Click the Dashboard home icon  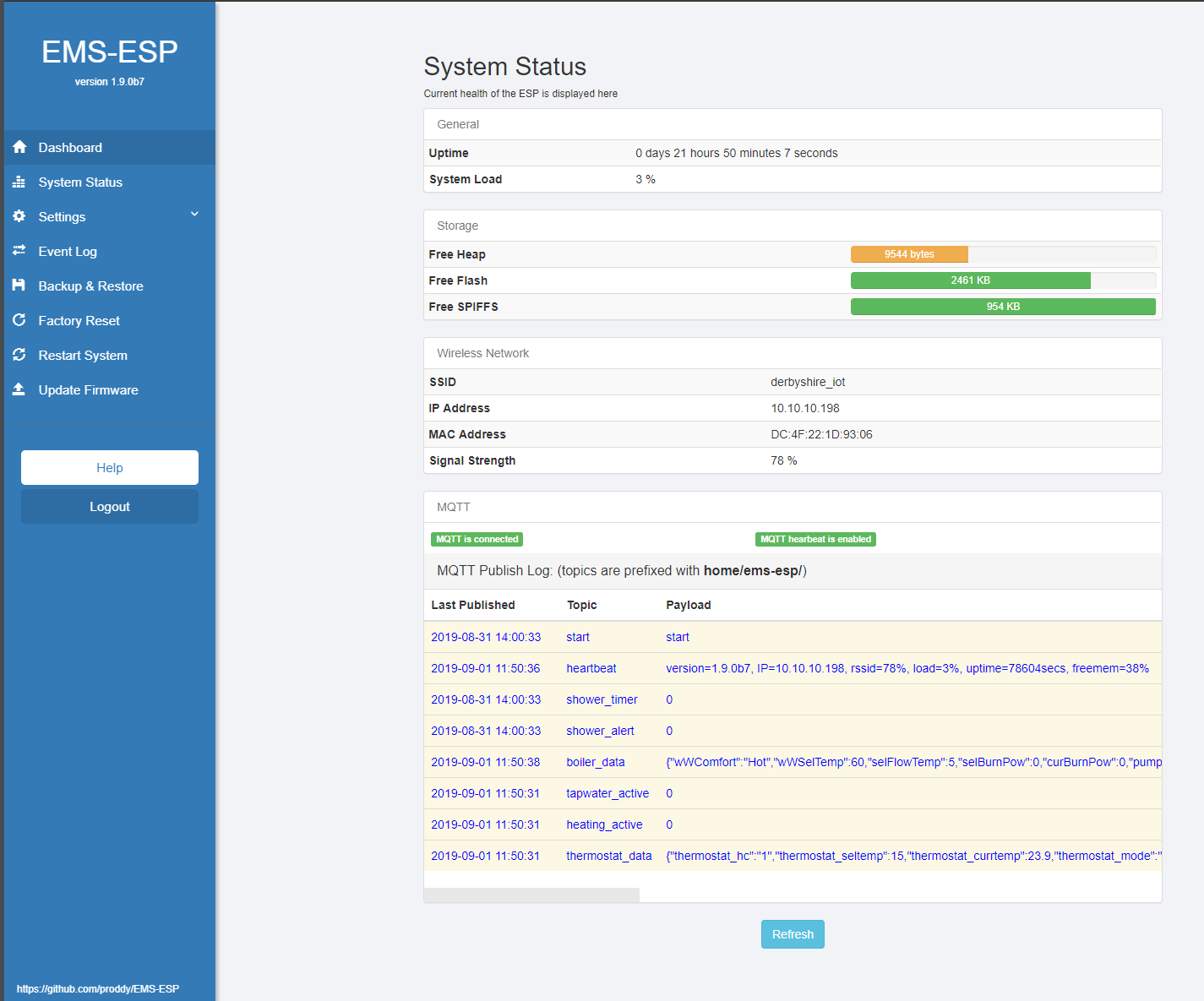click(x=19, y=147)
